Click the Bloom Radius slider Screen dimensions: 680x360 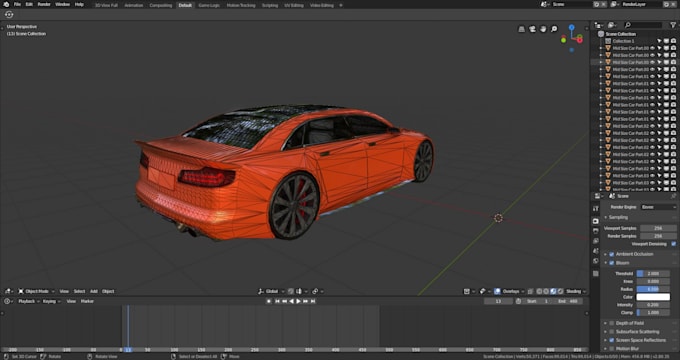(x=653, y=289)
